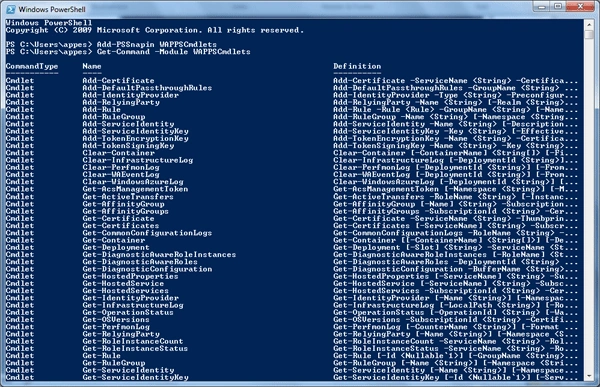Click Add-Rule in the Name column
The image size is (600, 387).
tap(101, 110)
